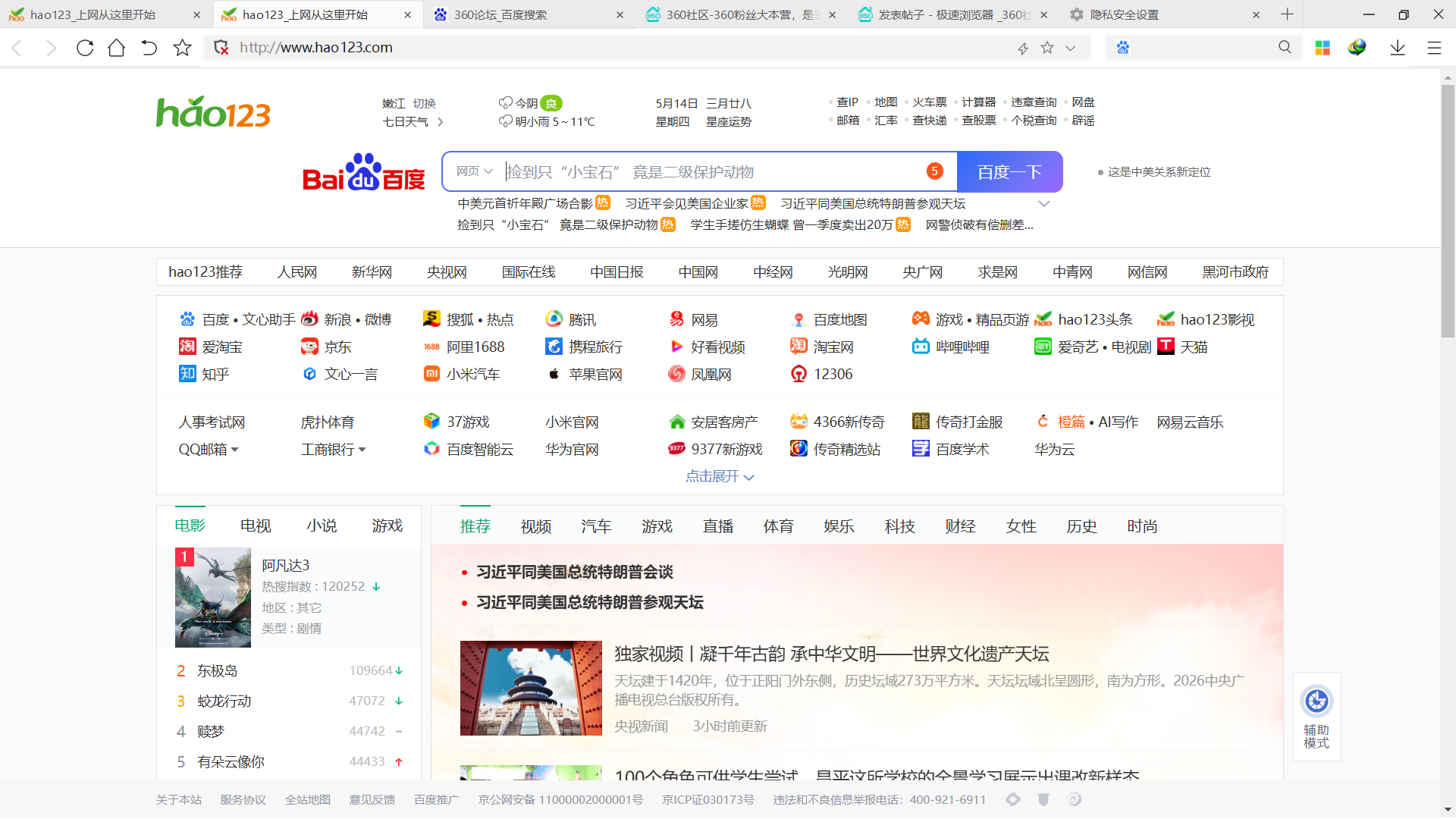Open 阿凡达3 movie poster thumbnail
Viewport: 1456px width, 819px height.
click(213, 598)
